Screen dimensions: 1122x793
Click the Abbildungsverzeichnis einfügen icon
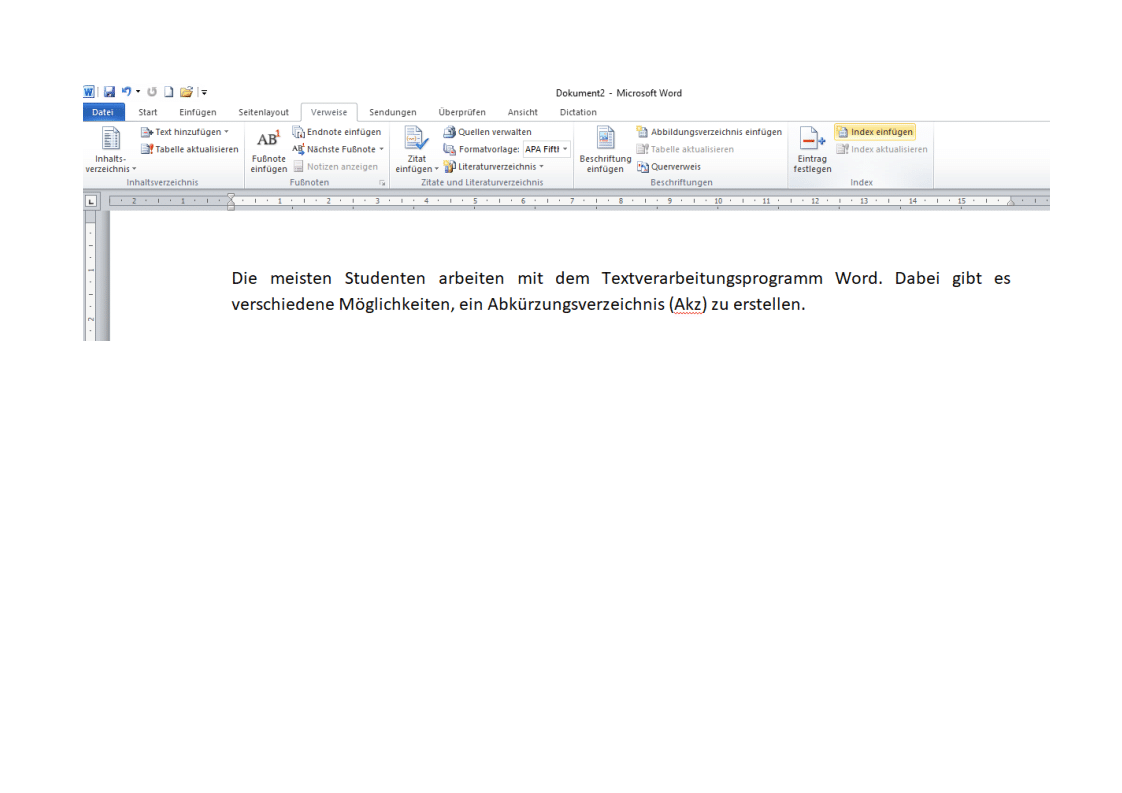(x=642, y=132)
